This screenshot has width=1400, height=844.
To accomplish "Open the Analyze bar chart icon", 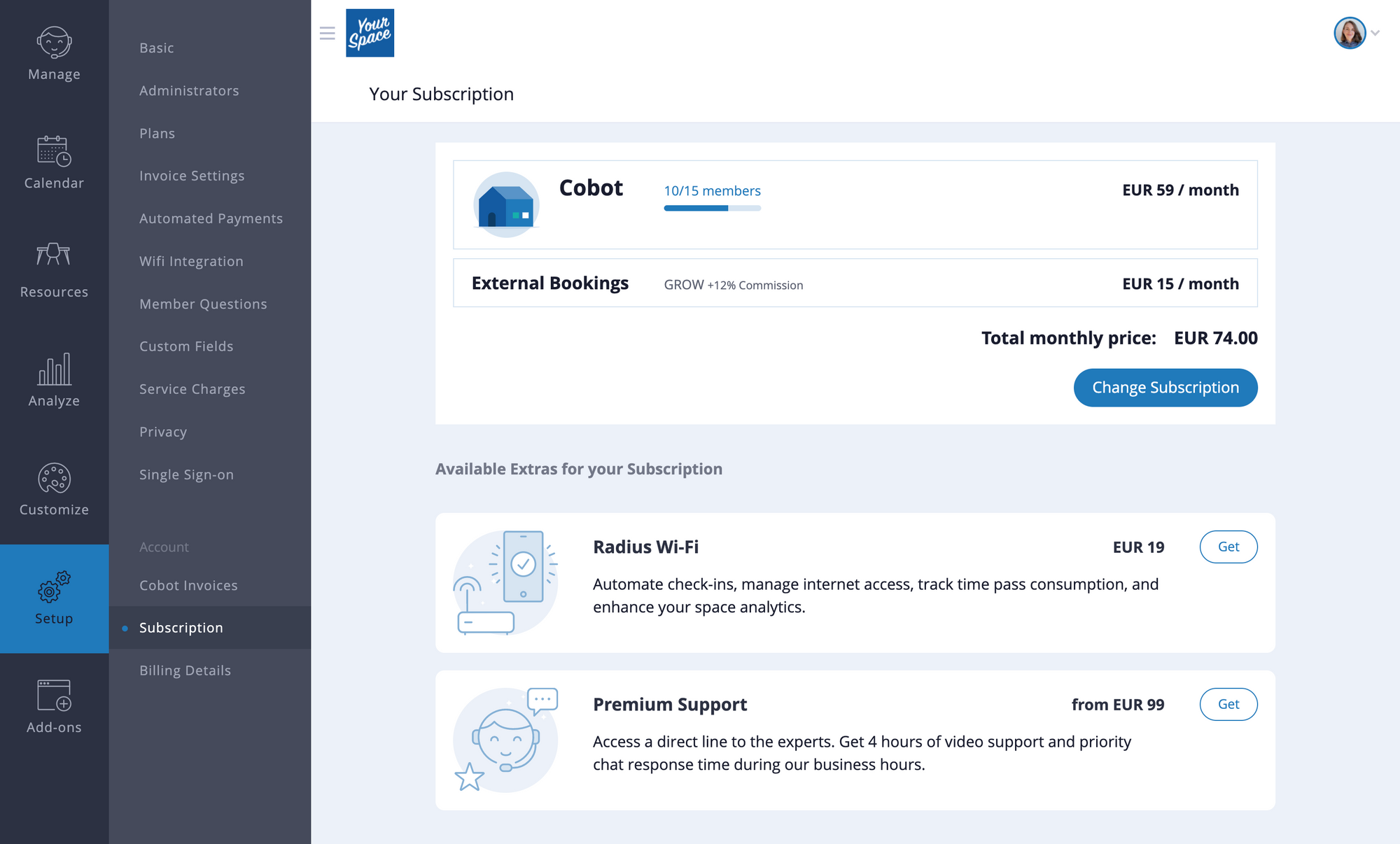I will coord(54,369).
